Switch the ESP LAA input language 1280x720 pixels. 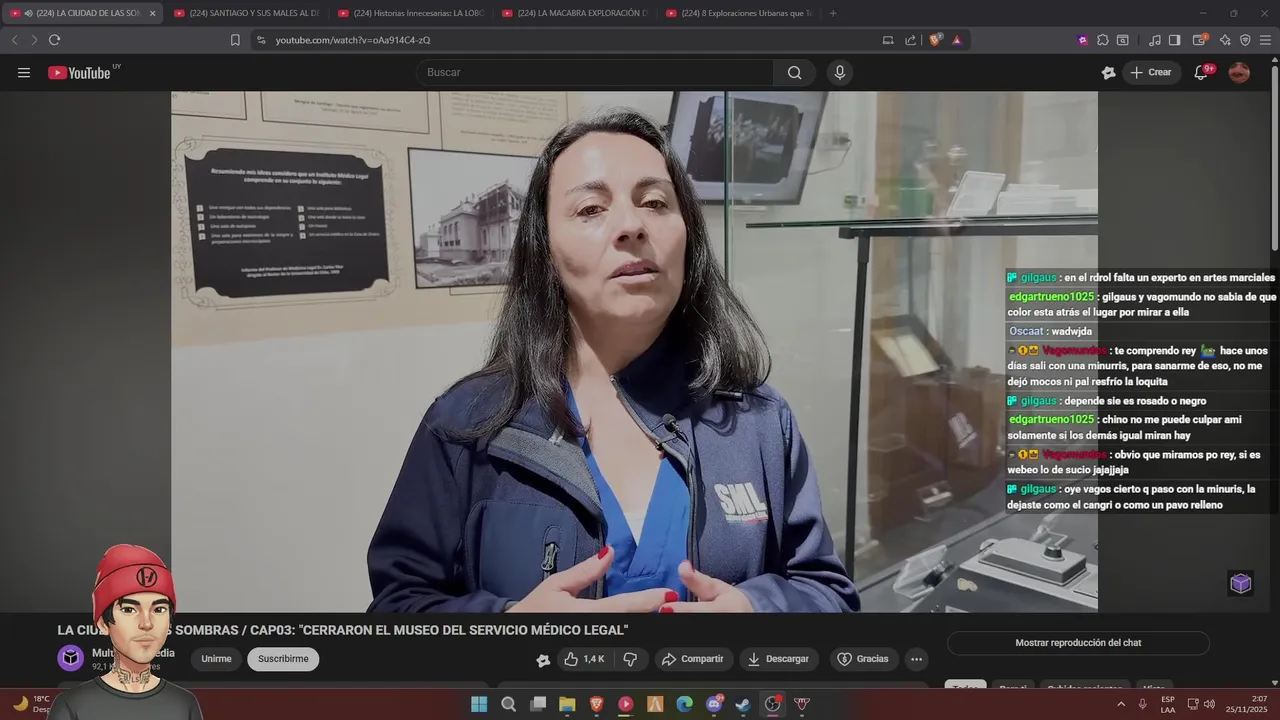[x=1168, y=704]
